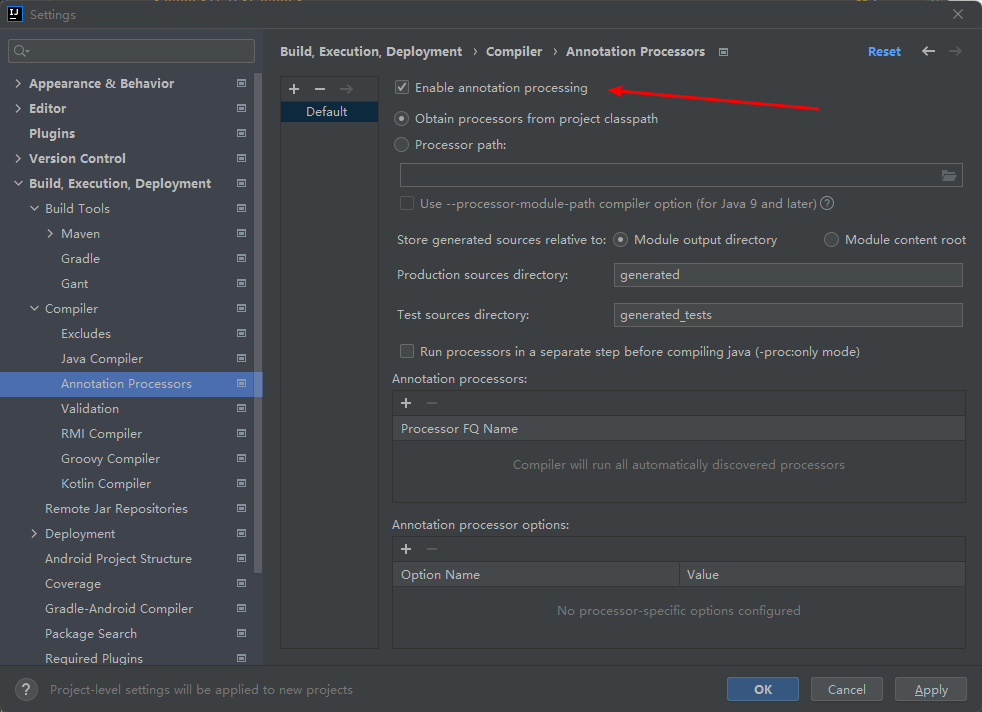Click the project-level settings icon beside the breadcrumb

pyautogui.click(x=724, y=52)
